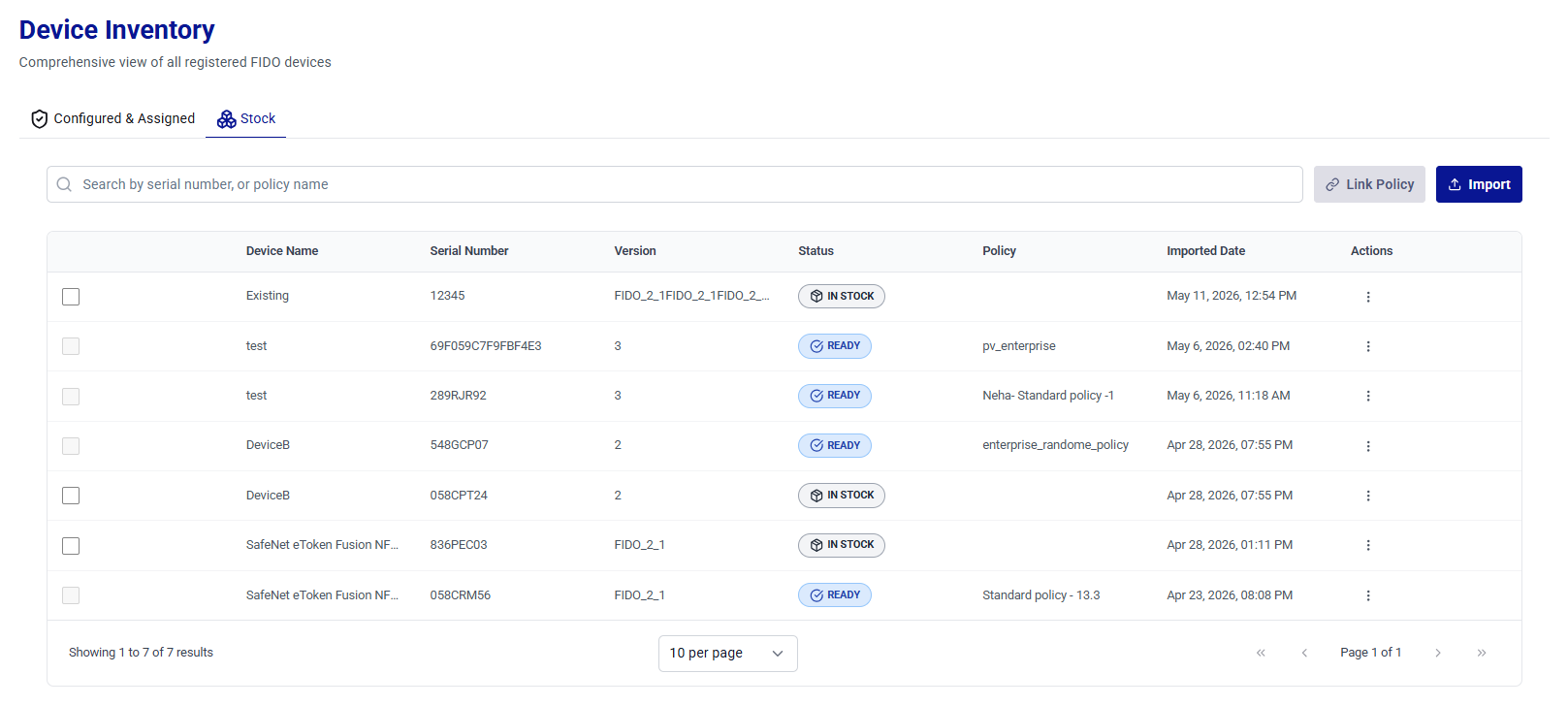
Task: Click the Status column header
Action: pyautogui.click(x=816, y=251)
